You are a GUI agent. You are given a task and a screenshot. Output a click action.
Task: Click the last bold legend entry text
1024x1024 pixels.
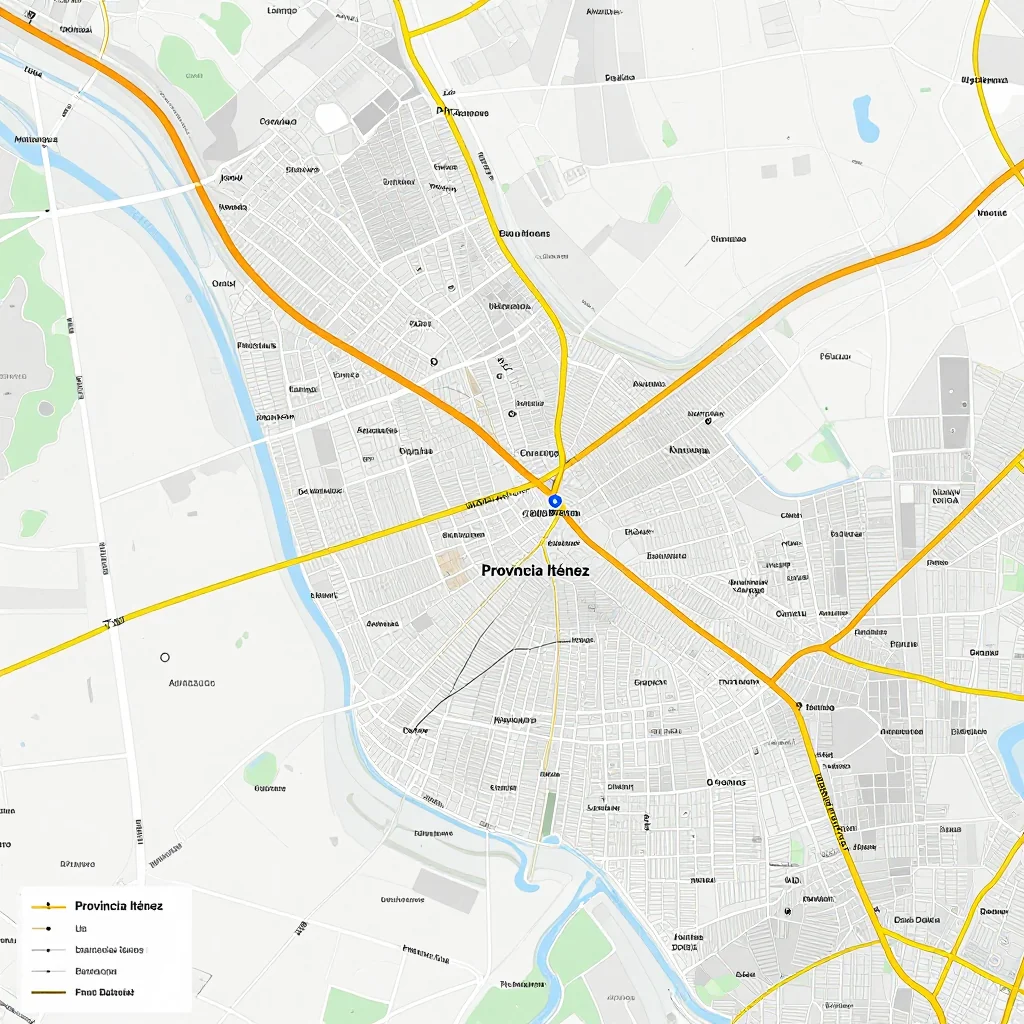point(104,992)
